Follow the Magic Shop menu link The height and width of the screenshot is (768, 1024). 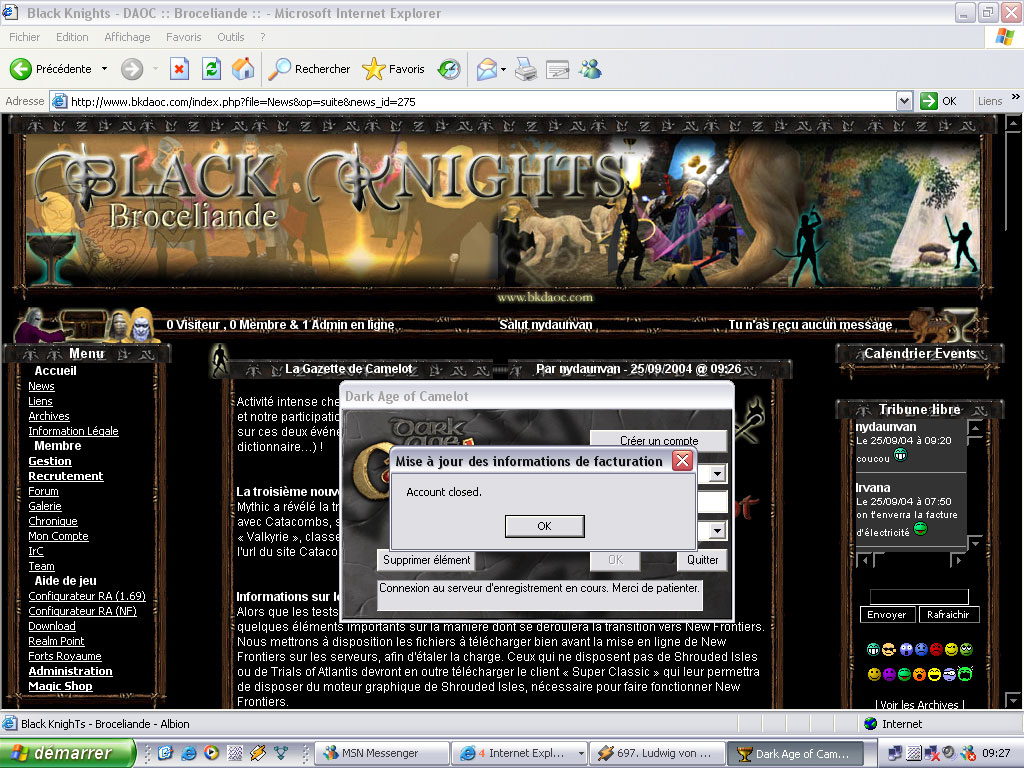click(x=60, y=686)
